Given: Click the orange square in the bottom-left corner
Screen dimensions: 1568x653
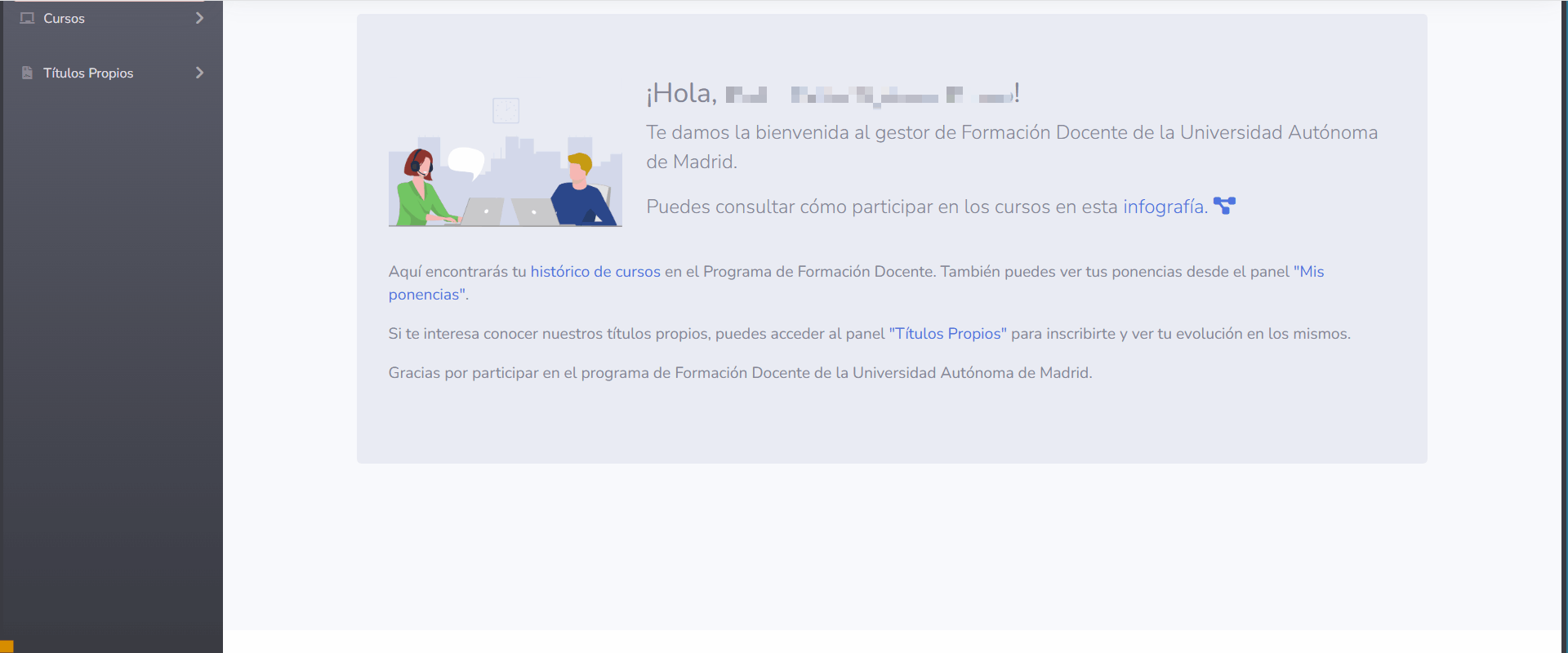Looking at the screenshot, I should [x=7, y=646].
